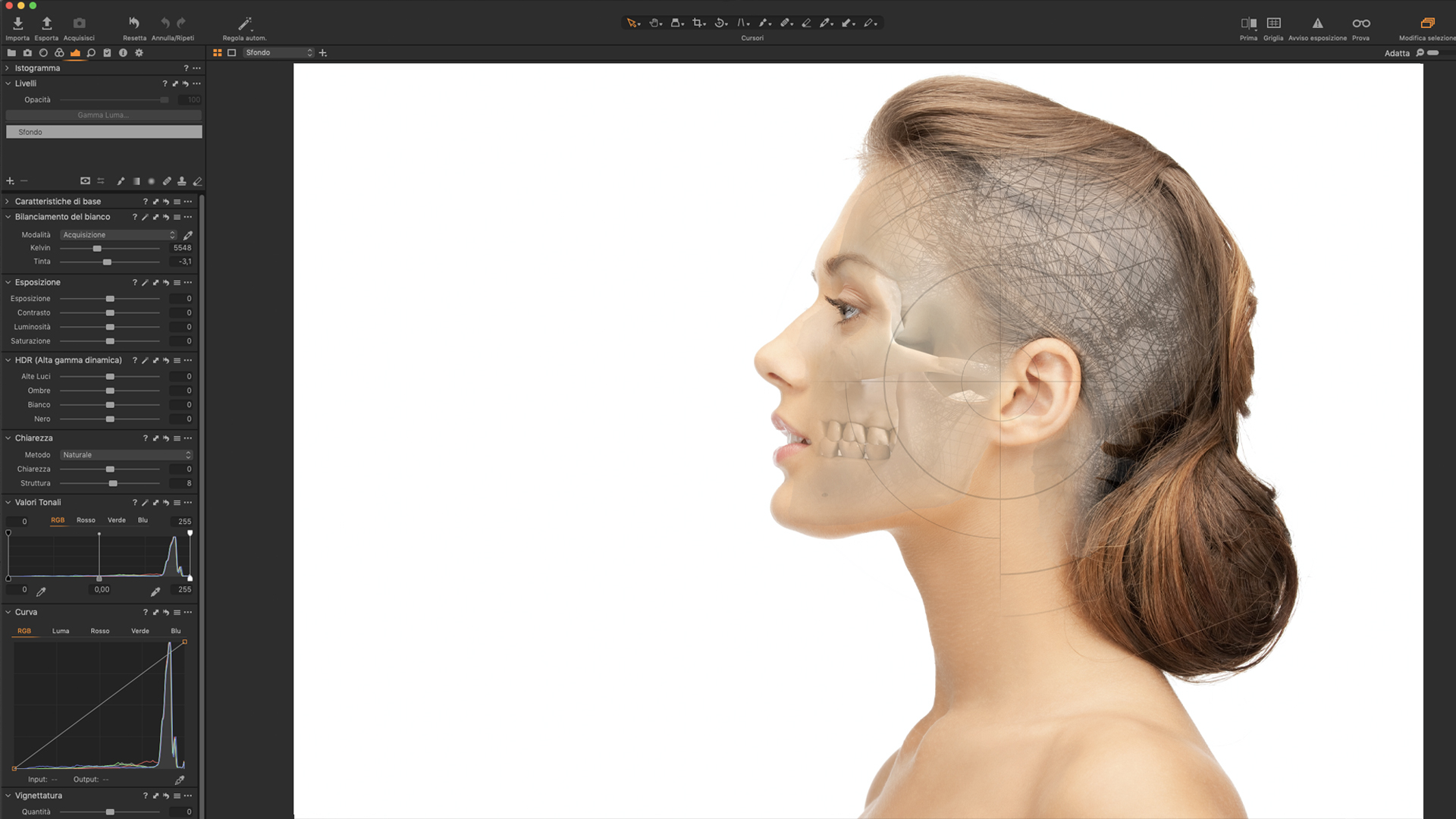Click the Esporta button

coord(46,28)
